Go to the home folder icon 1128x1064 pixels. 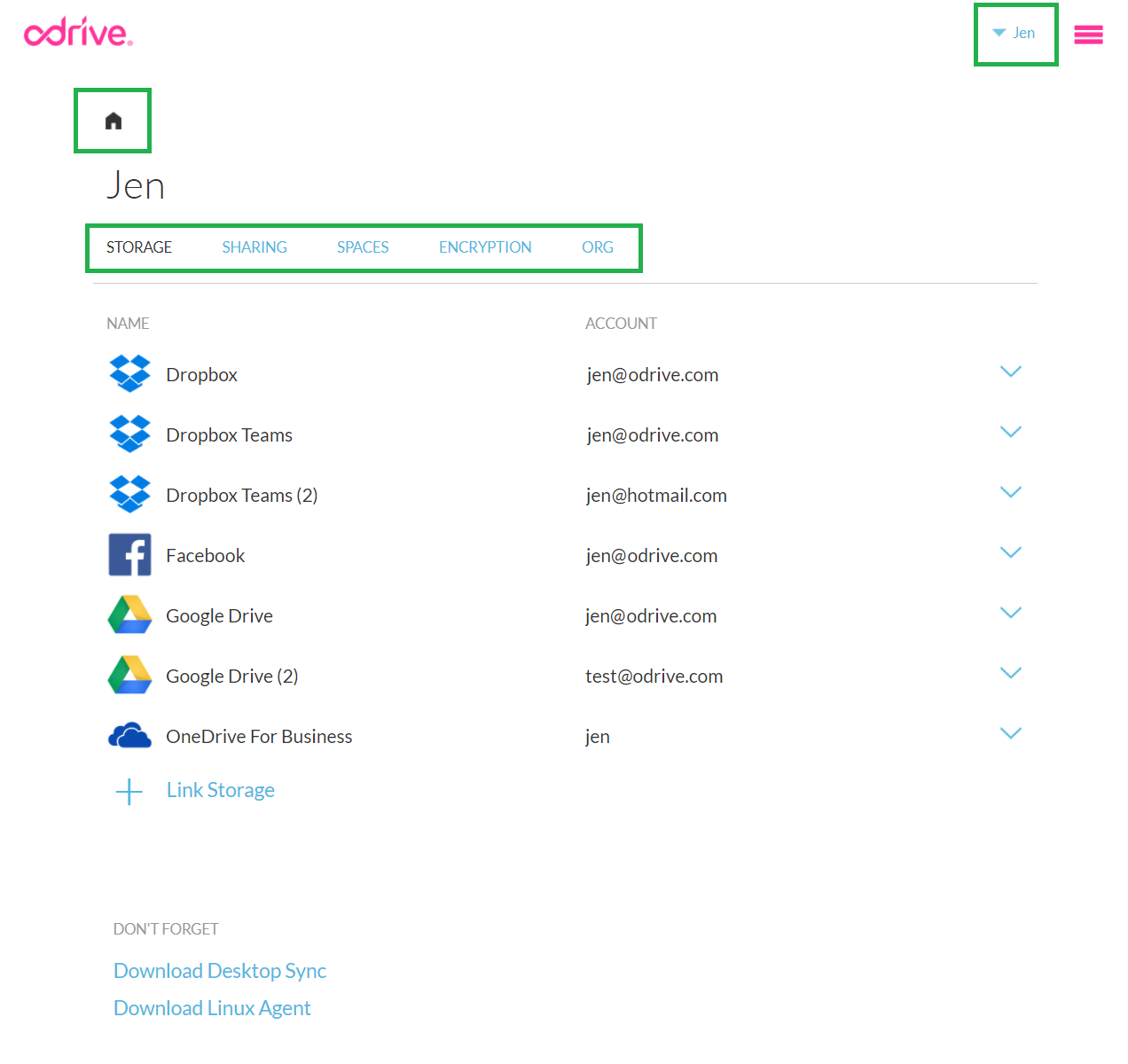click(x=114, y=121)
